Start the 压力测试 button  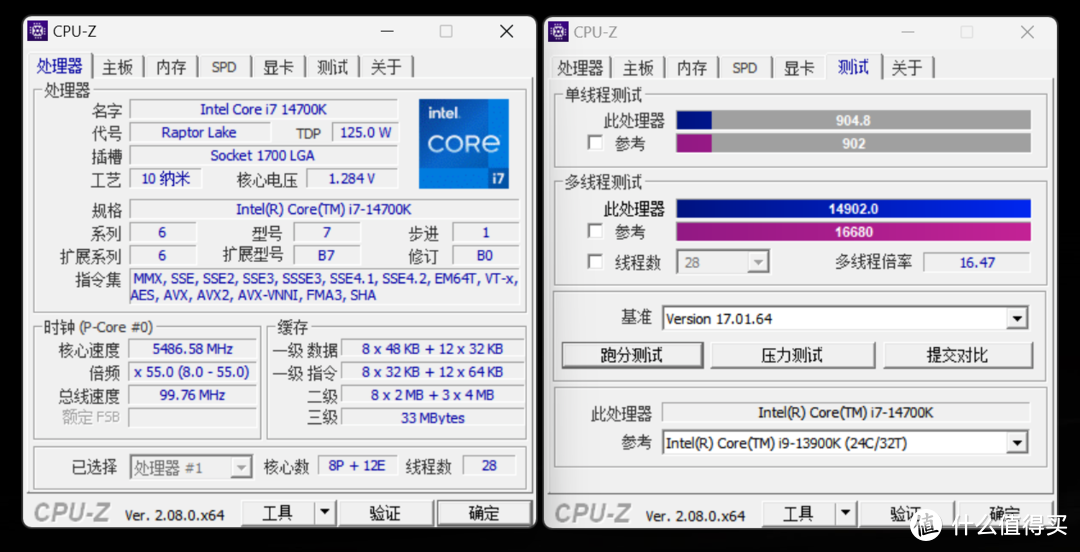(792, 356)
